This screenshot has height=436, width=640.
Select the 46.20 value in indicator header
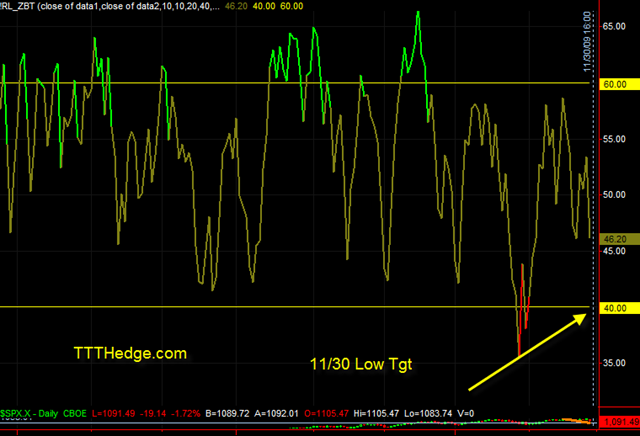click(x=236, y=6)
